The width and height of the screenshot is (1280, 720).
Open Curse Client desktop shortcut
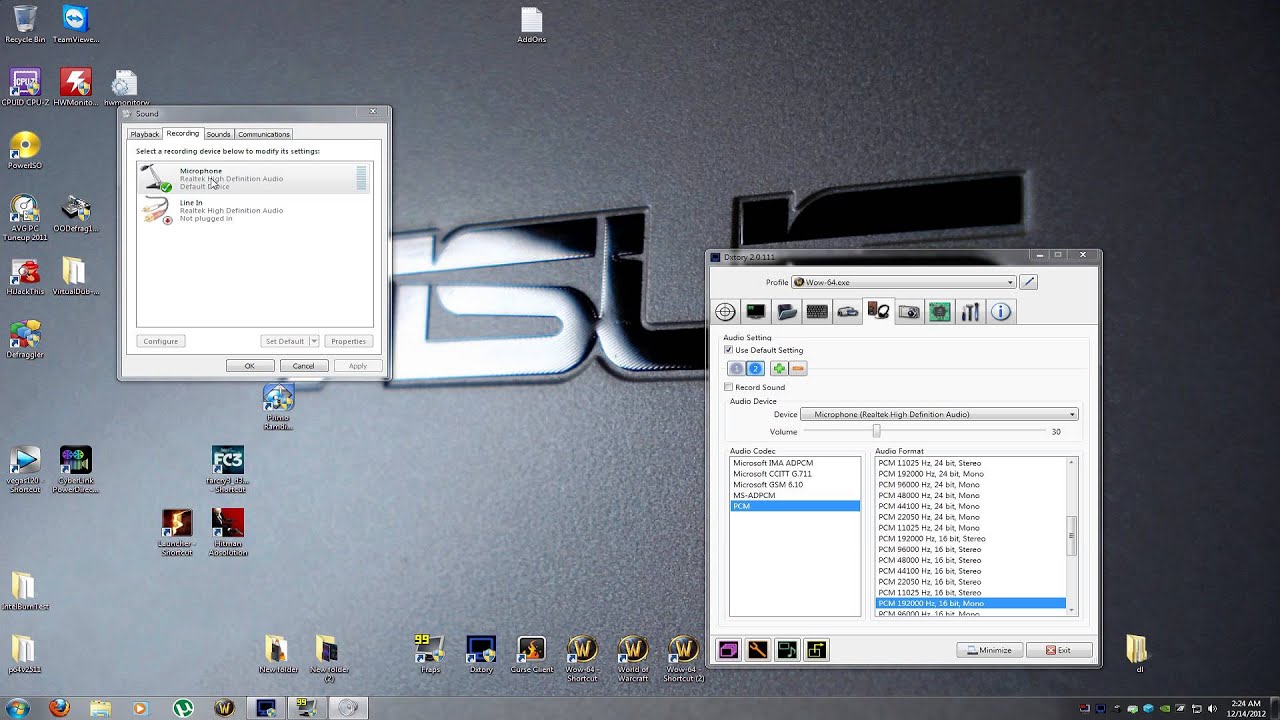click(x=531, y=654)
